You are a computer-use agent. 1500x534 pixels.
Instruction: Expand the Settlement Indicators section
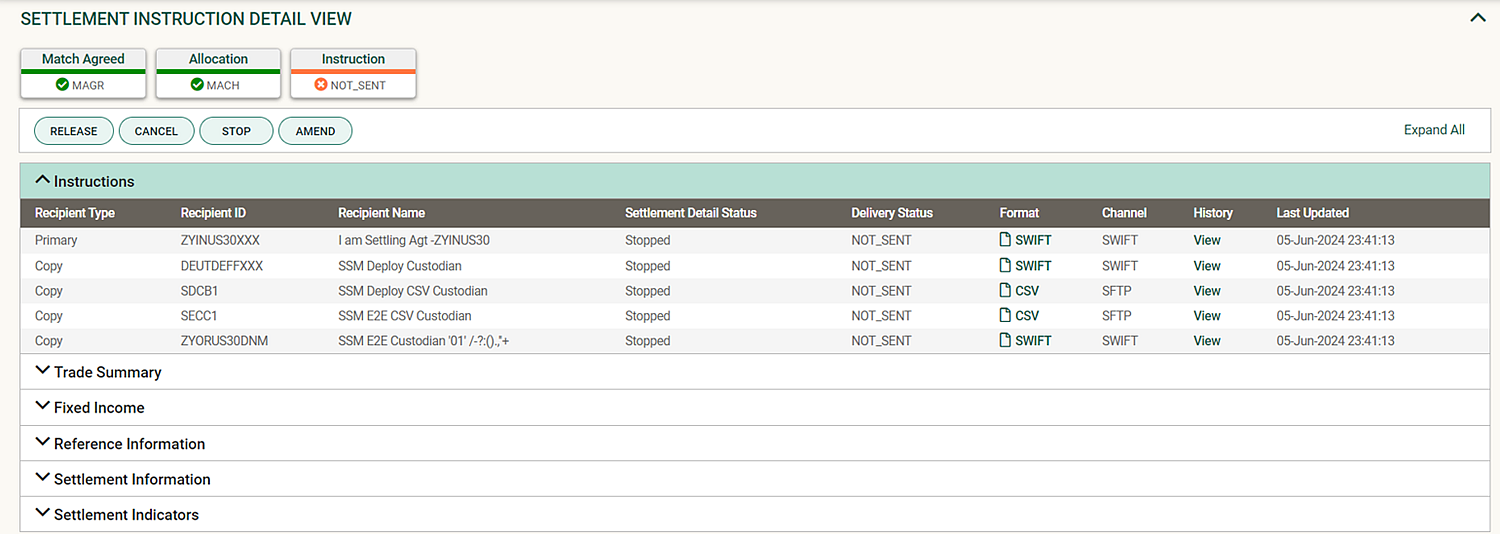42,514
